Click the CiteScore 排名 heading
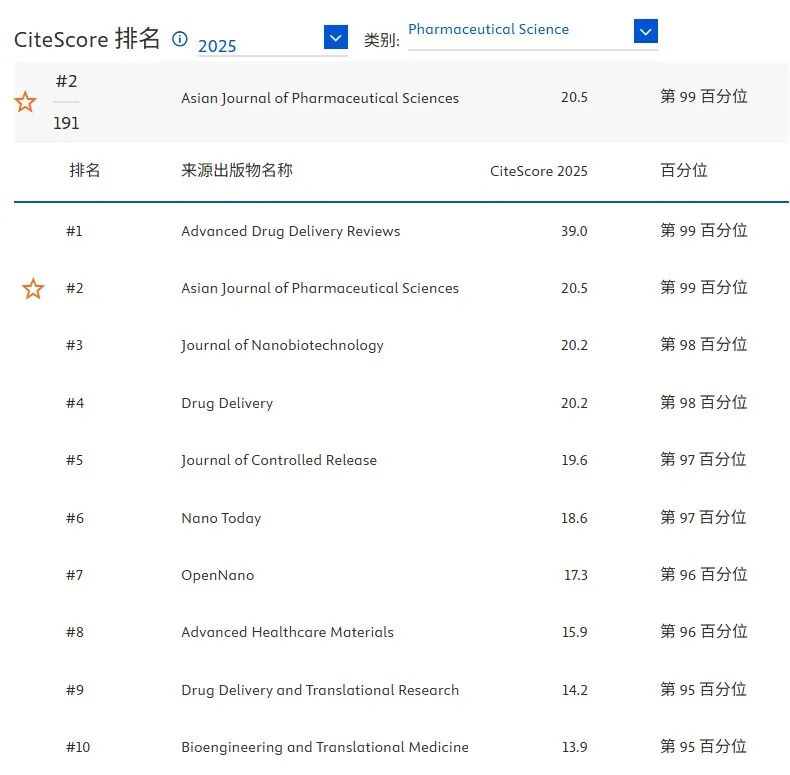 click(x=87, y=39)
